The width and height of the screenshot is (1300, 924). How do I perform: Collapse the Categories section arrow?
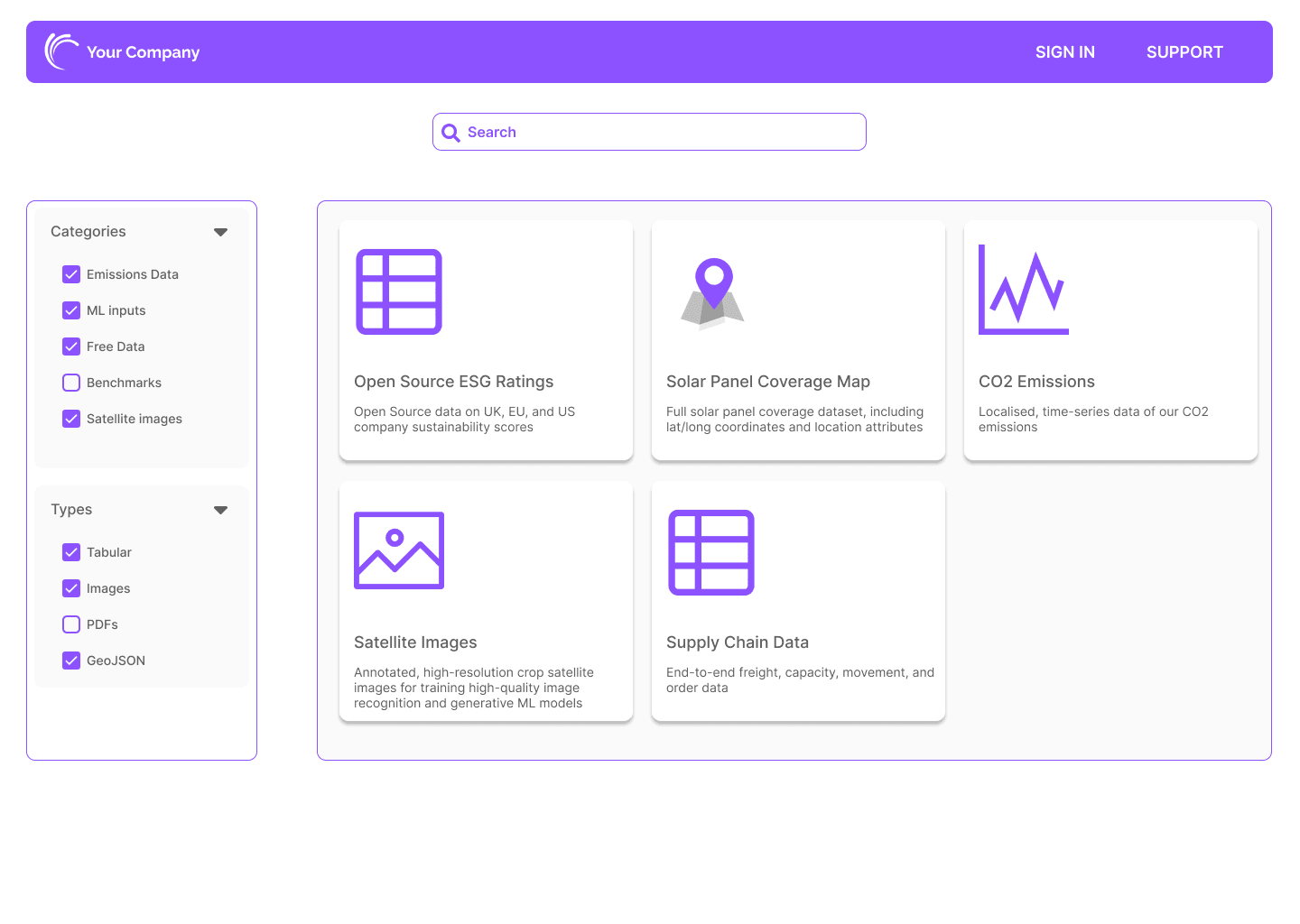coord(220,232)
